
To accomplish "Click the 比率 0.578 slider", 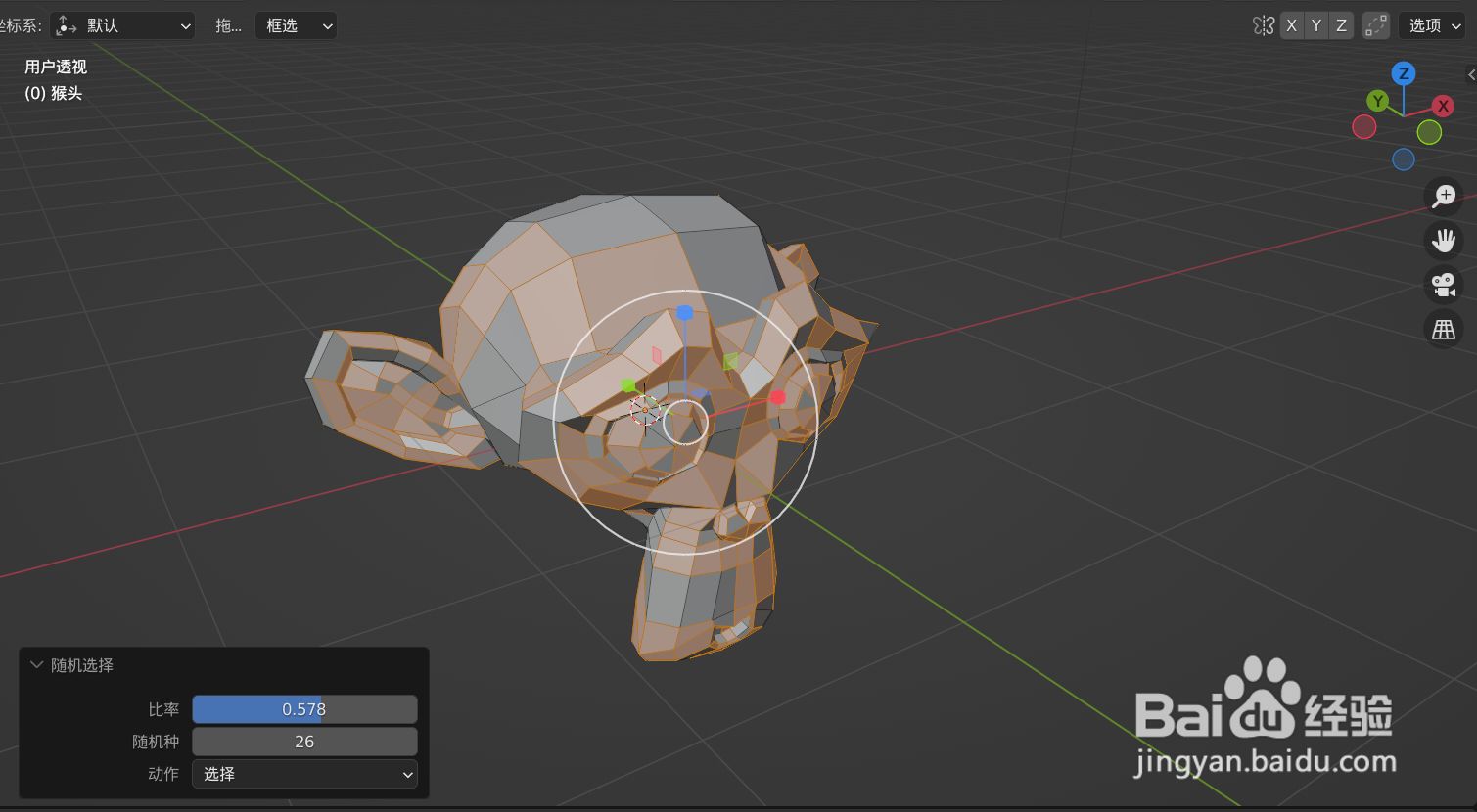I will [x=304, y=709].
